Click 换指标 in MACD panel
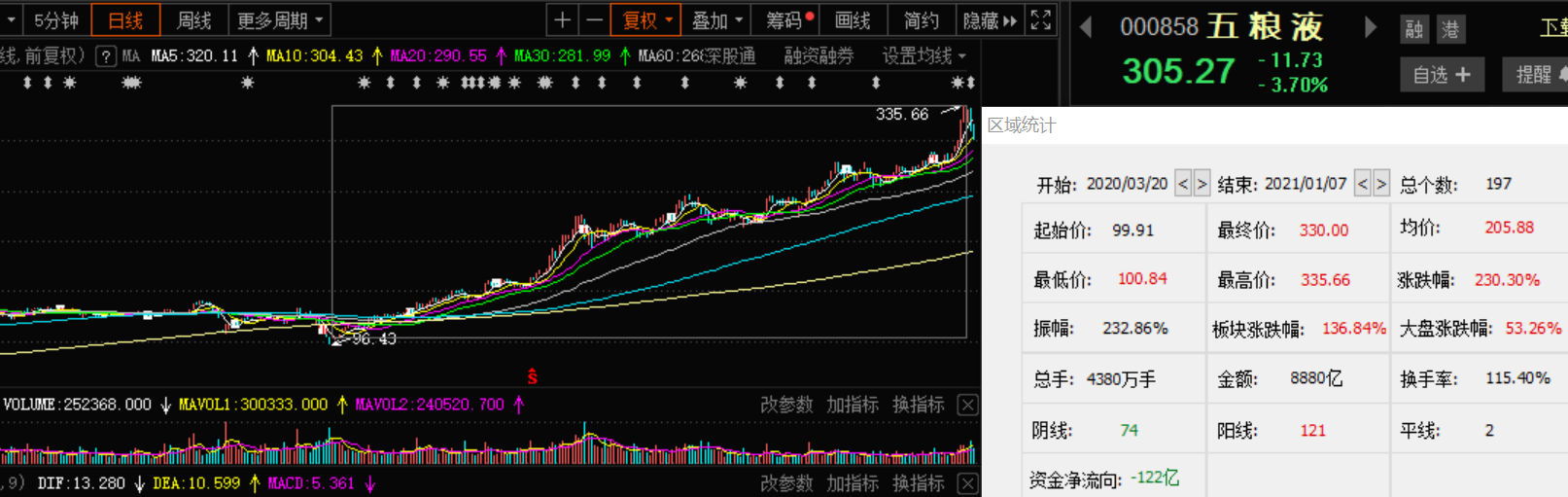The image size is (1568, 497). click(919, 483)
